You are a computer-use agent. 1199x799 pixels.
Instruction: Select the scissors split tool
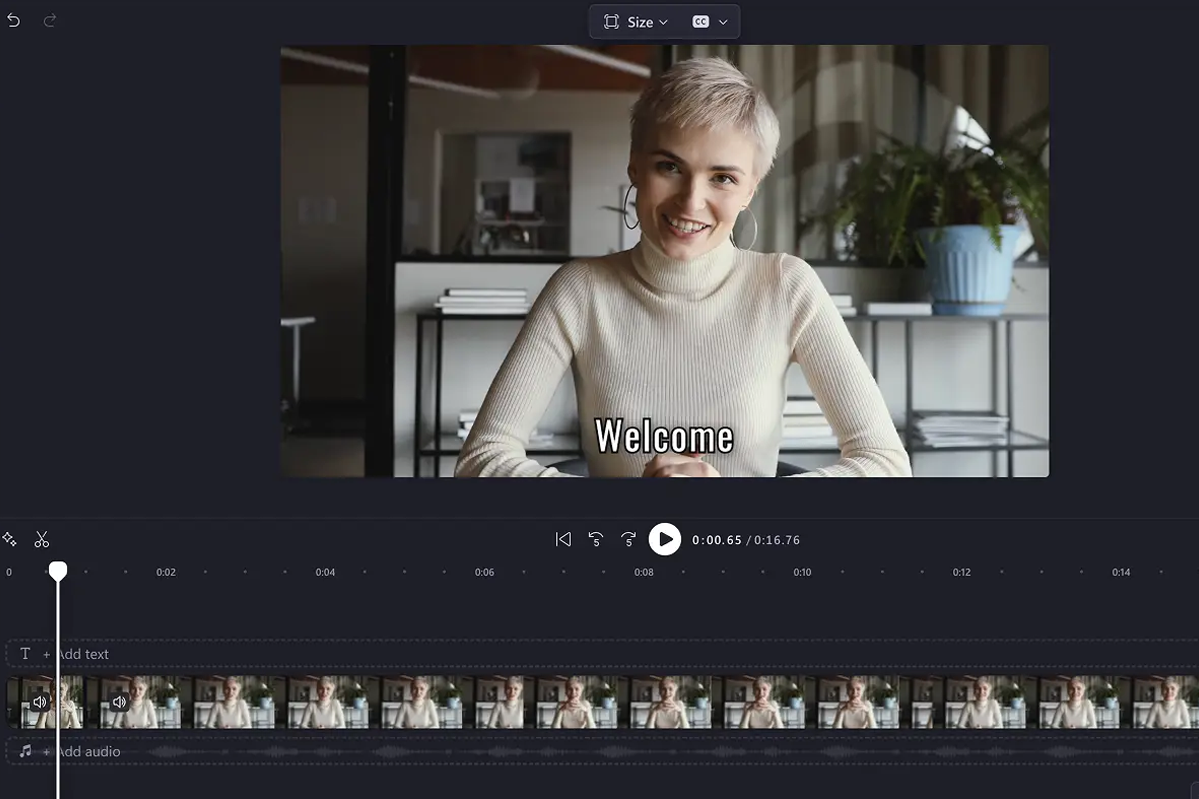tap(41, 540)
